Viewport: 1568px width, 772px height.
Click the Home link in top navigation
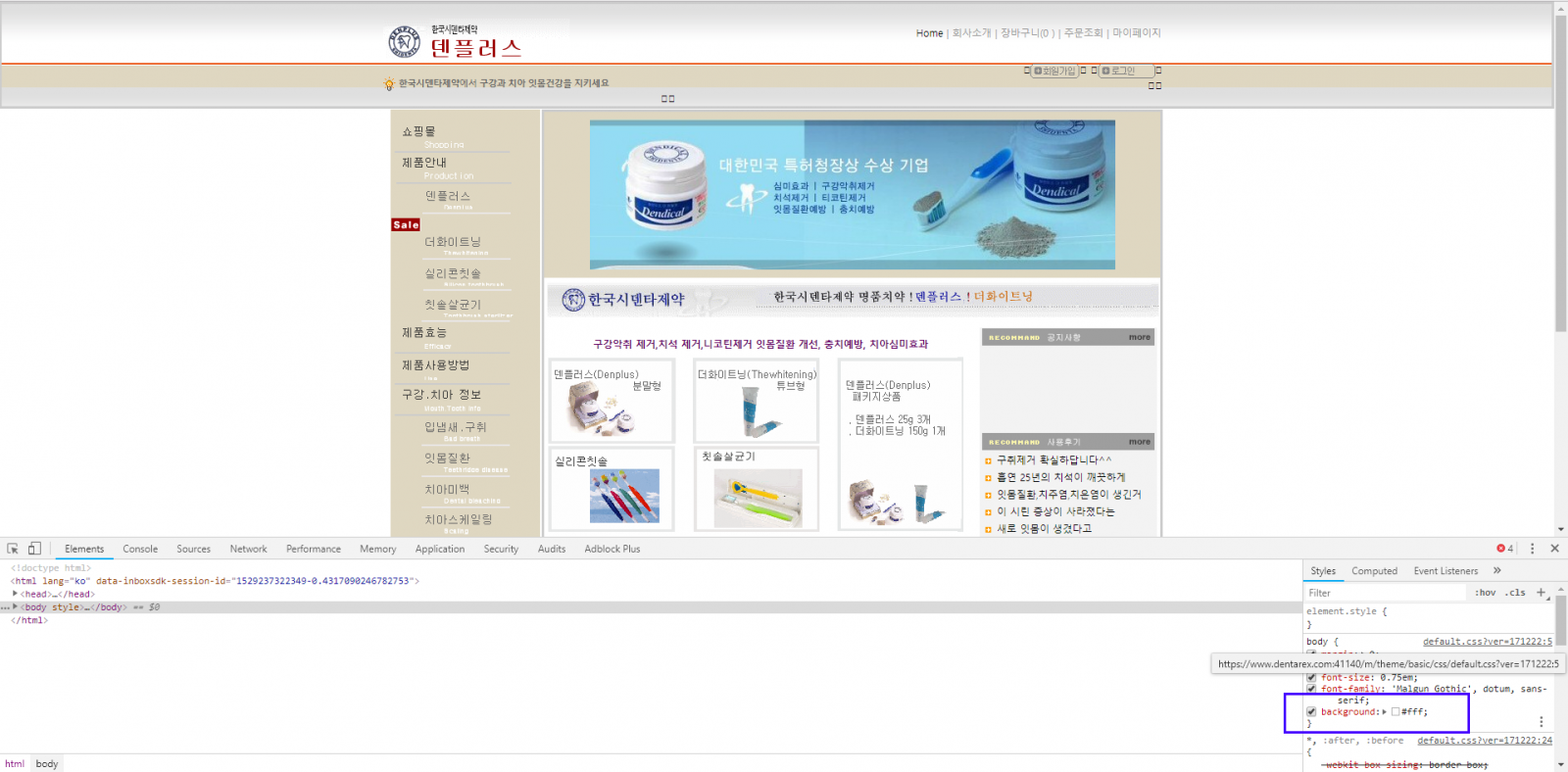pyautogui.click(x=929, y=33)
